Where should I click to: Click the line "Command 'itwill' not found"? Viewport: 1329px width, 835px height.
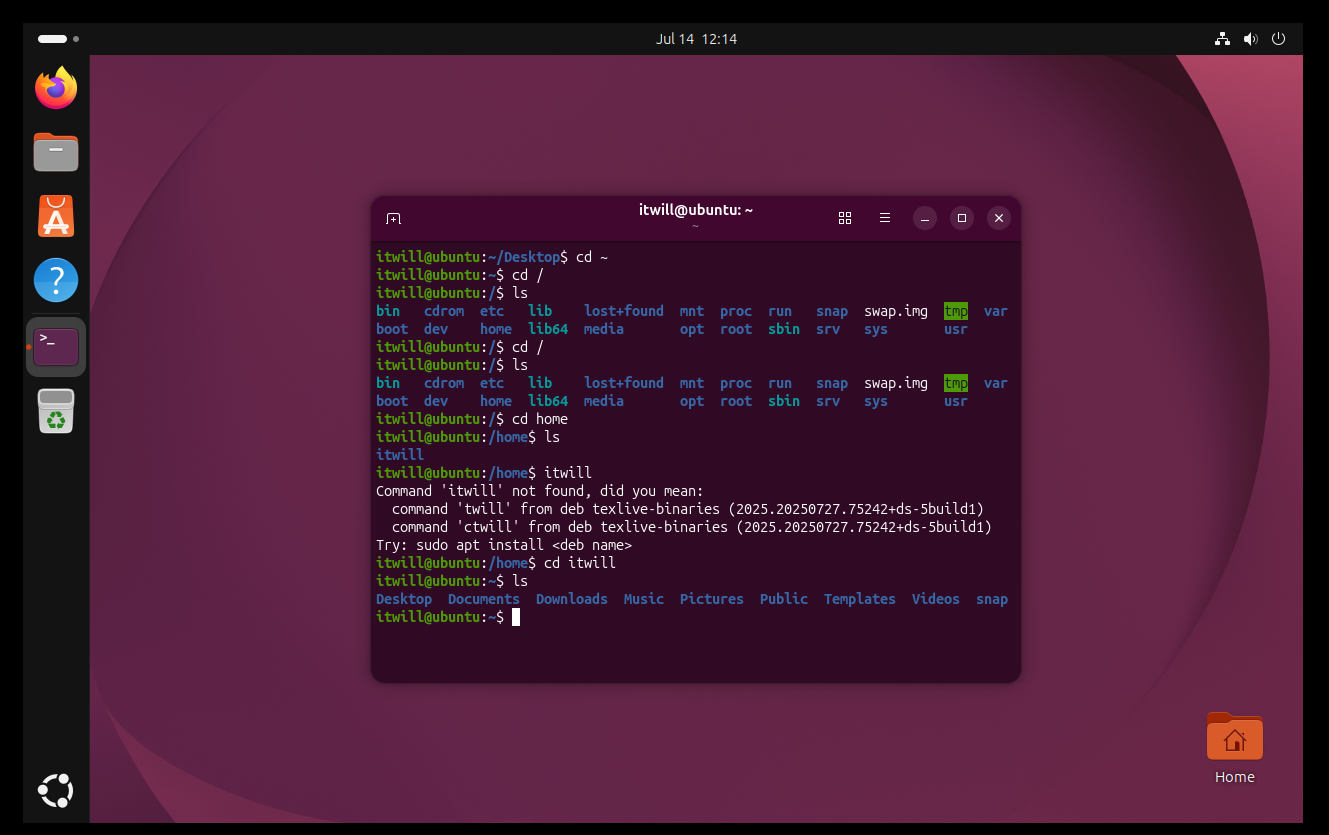click(540, 491)
